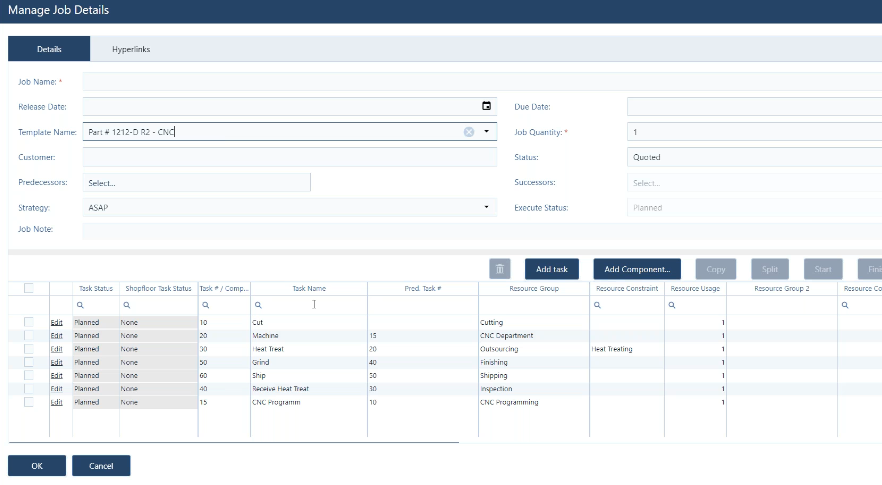
Task: Click the Add Component button
Action: click(x=637, y=269)
